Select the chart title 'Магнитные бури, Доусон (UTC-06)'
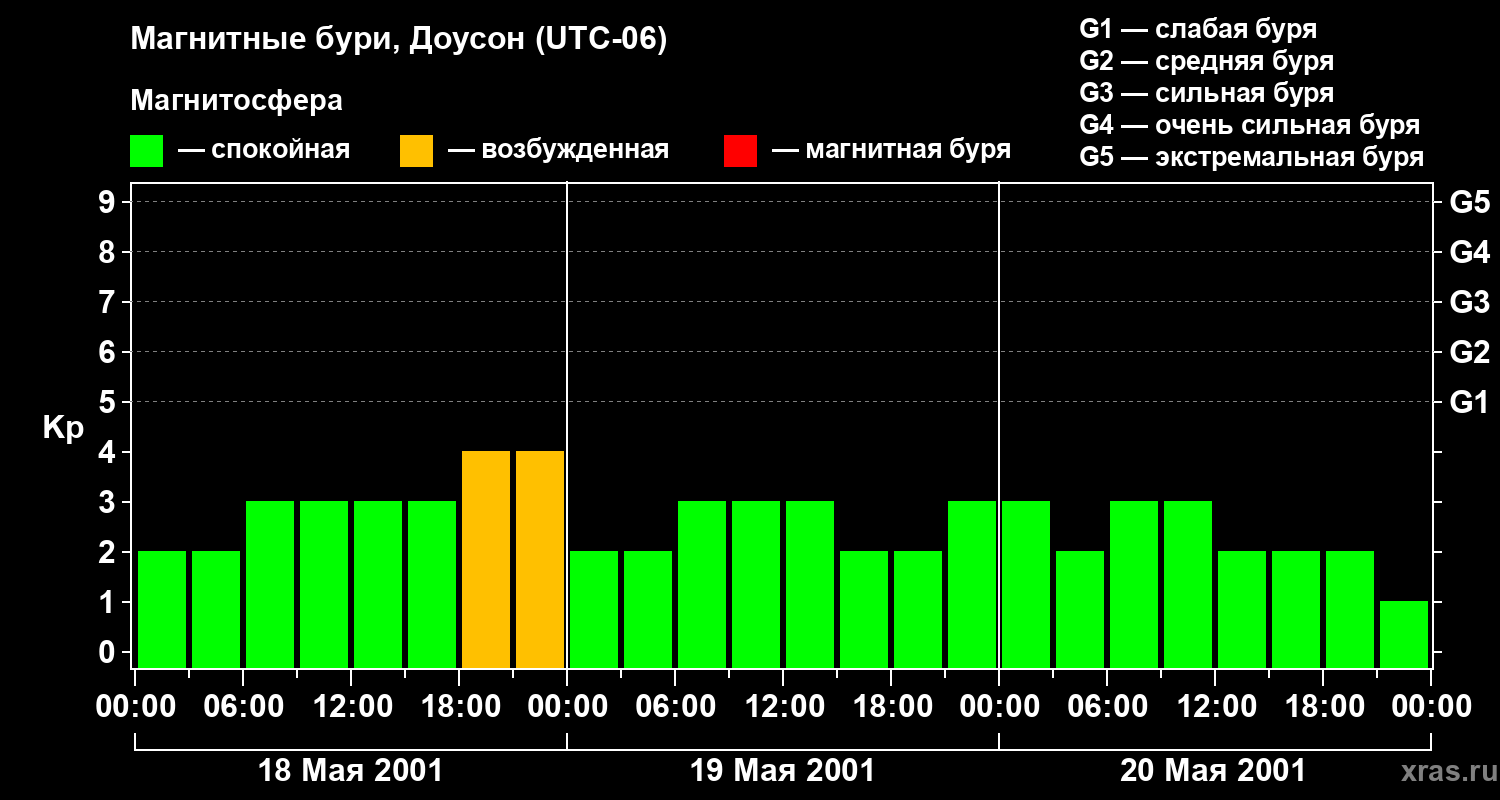Image resolution: width=1500 pixels, height=800 pixels. pyautogui.click(x=398, y=41)
